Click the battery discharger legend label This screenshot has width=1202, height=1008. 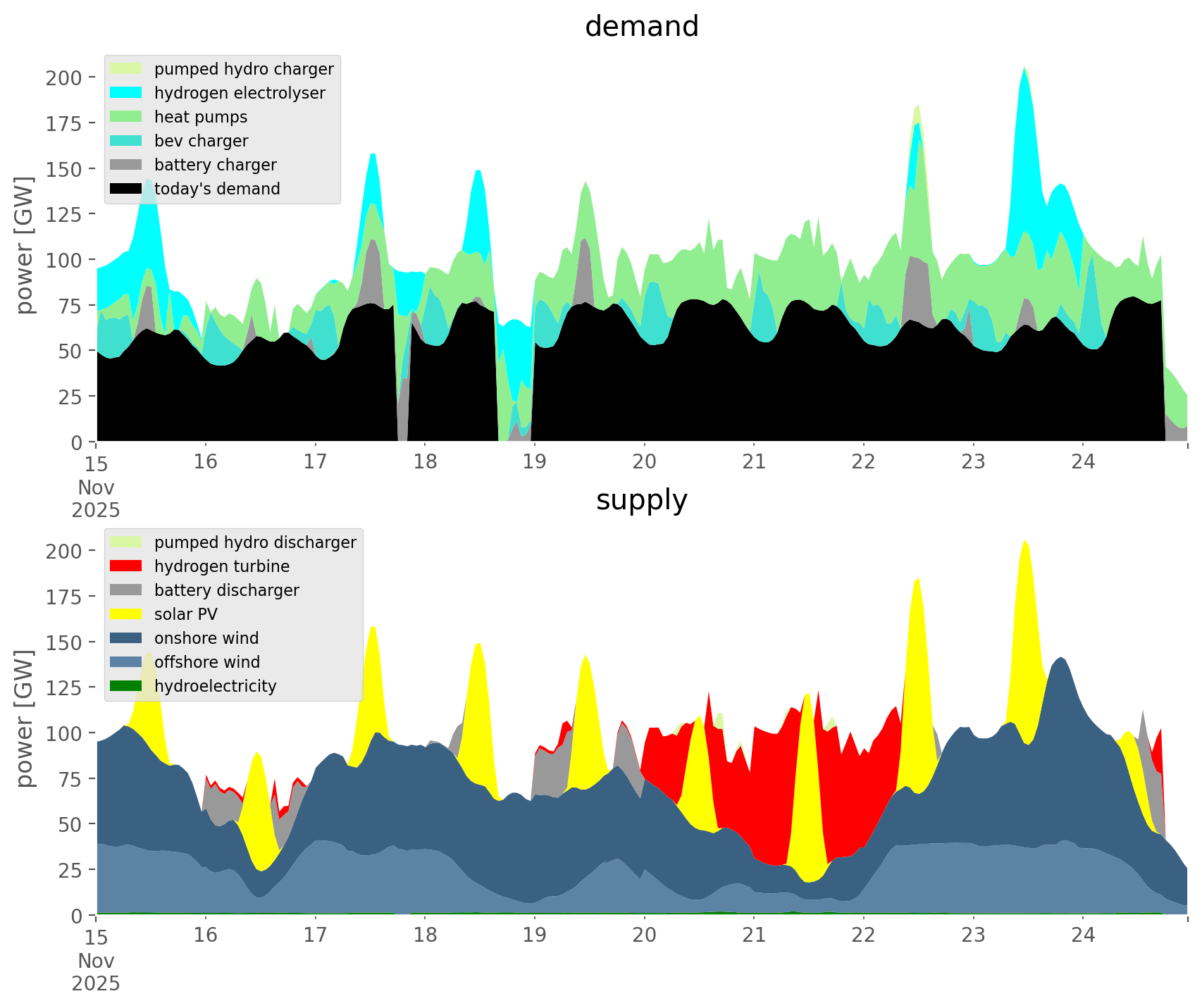[x=226, y=590]
